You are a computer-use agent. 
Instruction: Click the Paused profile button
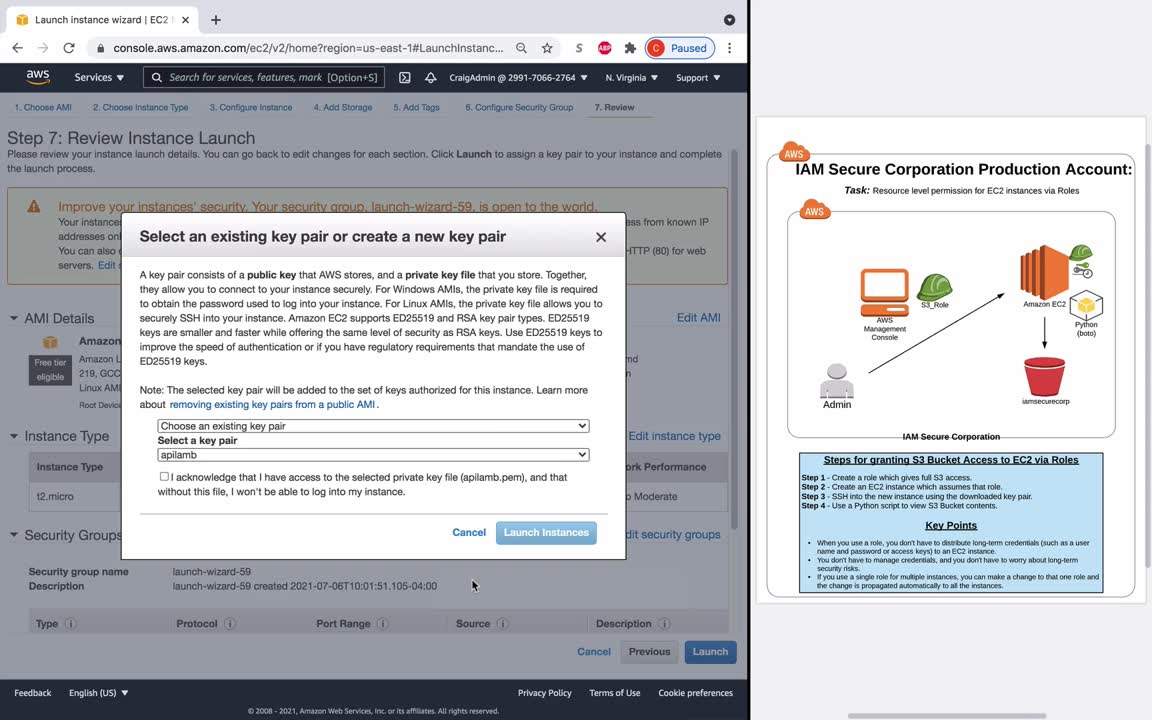(x=680, y=48)
